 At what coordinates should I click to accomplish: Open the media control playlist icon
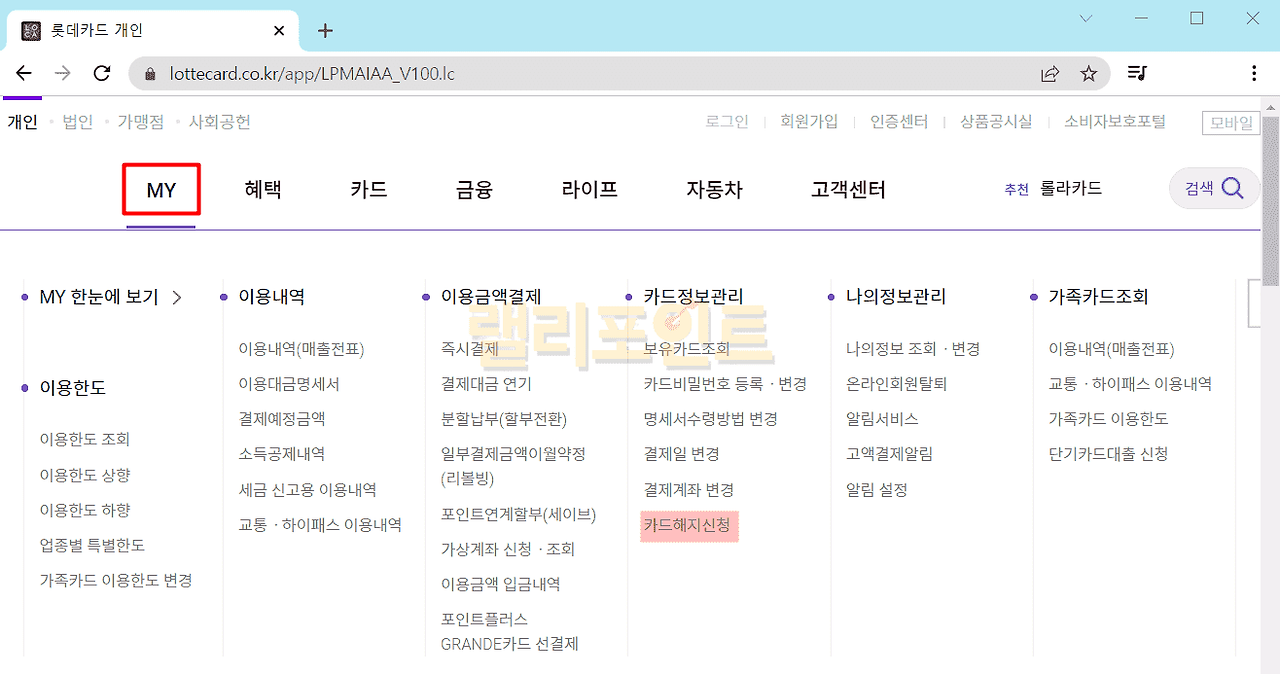click(1137, 73)
